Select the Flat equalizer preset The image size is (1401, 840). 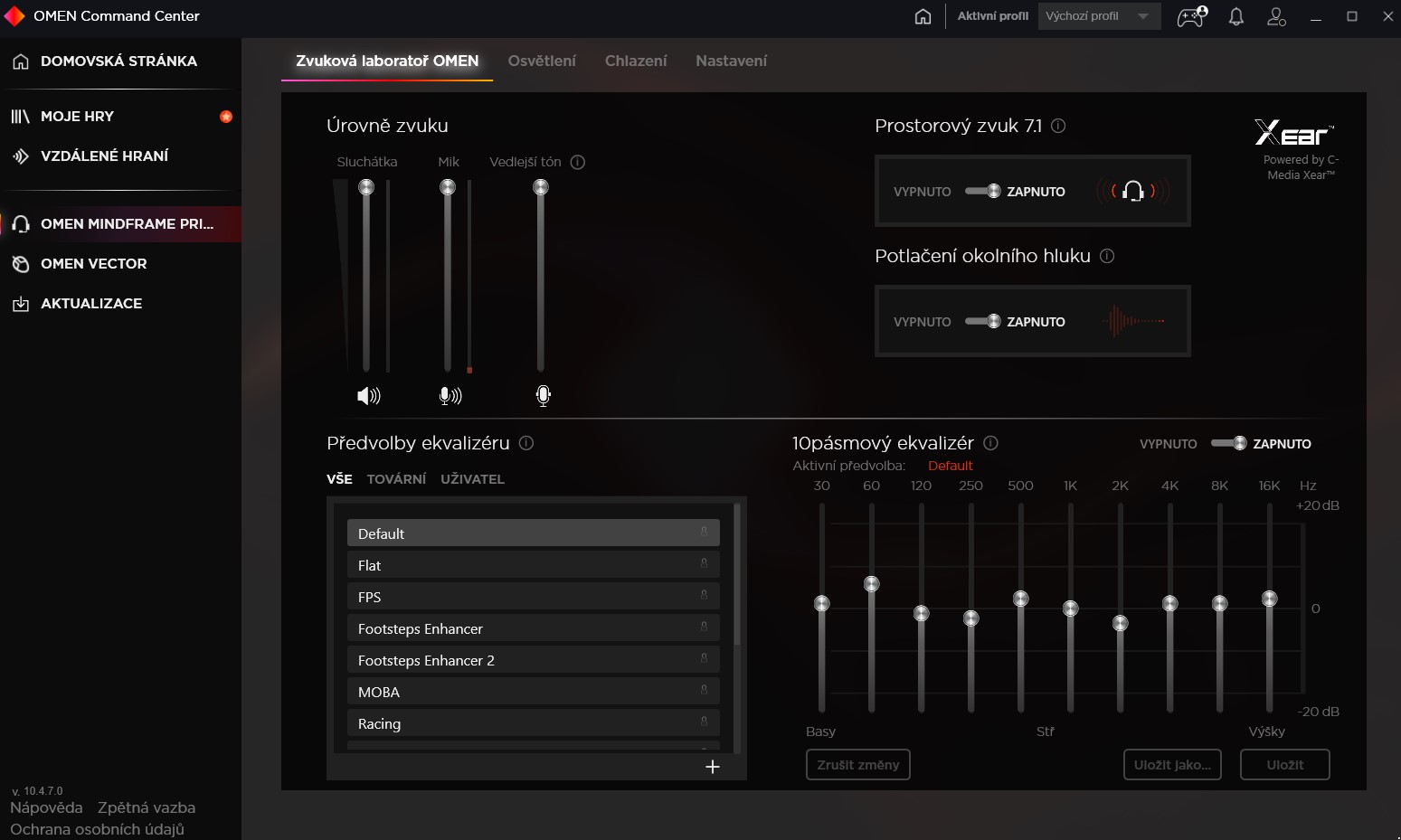pos(534,565)
